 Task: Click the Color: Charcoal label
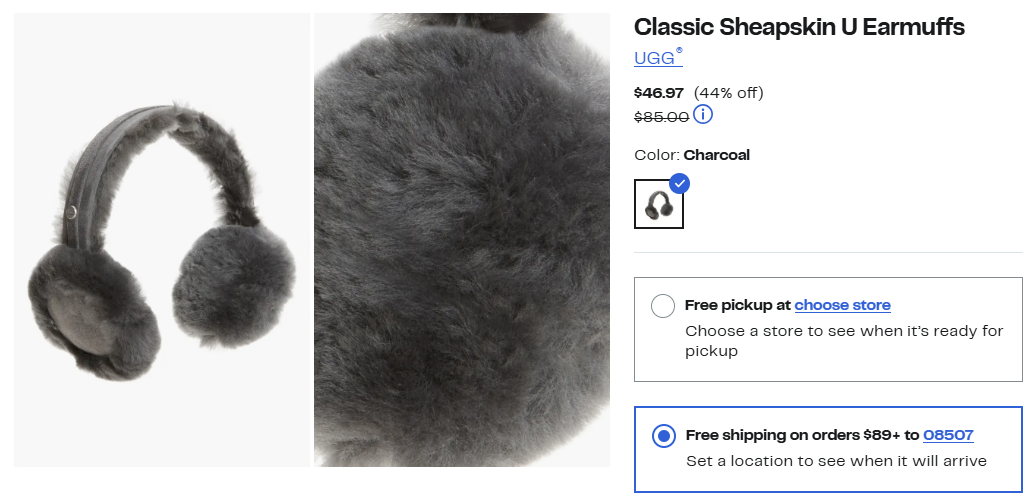[692, 155]
